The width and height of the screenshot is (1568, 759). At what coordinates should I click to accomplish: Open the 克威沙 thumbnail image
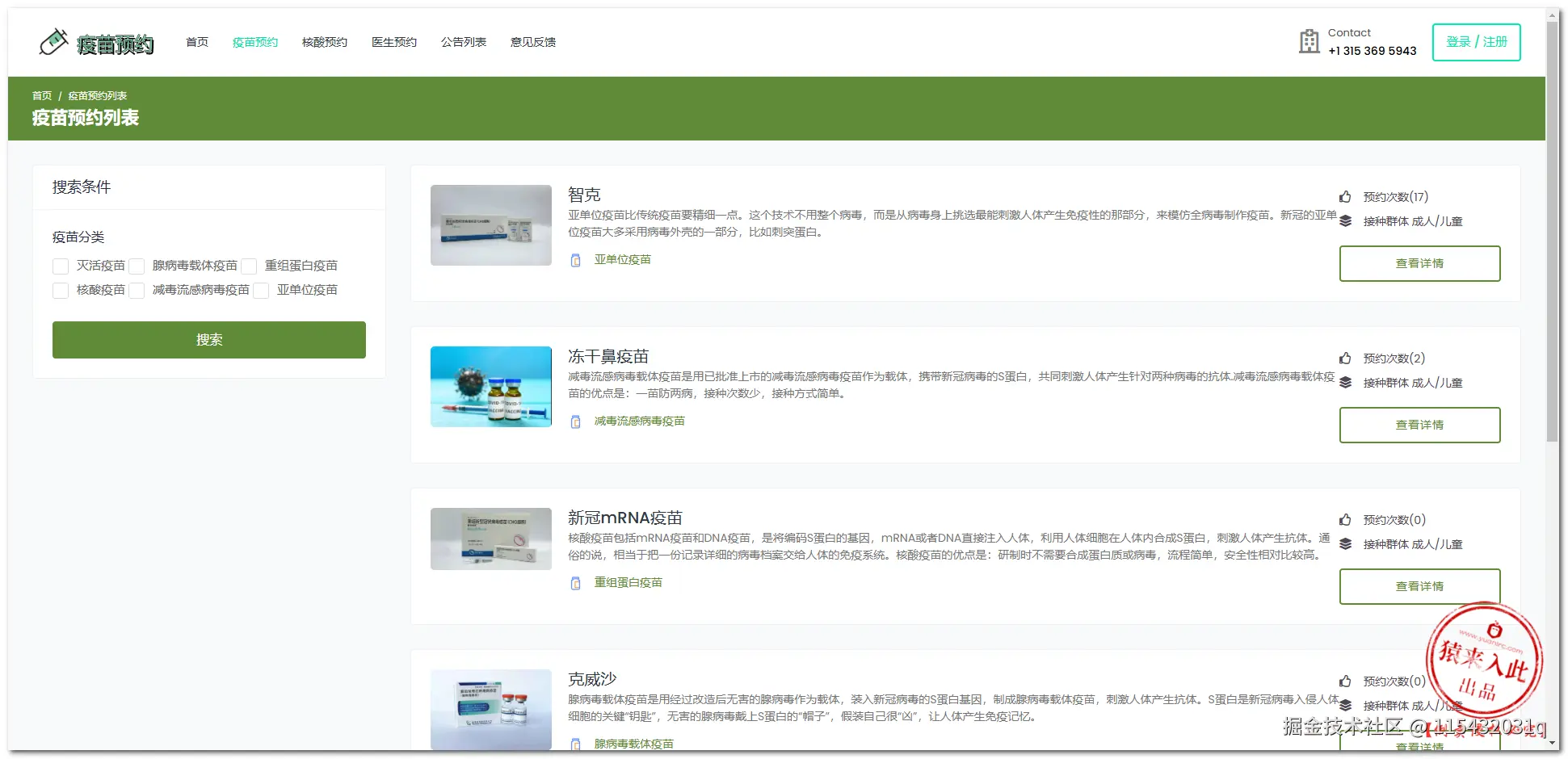click(x=491, y=710)
